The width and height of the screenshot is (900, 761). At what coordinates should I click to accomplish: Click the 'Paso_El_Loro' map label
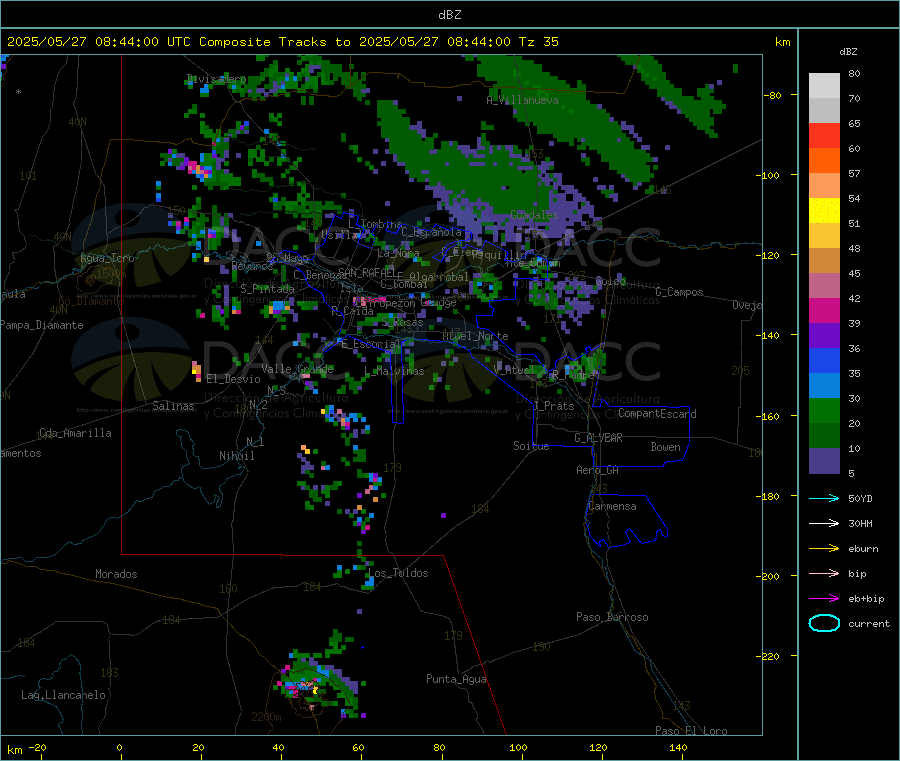tap(691, 731)
